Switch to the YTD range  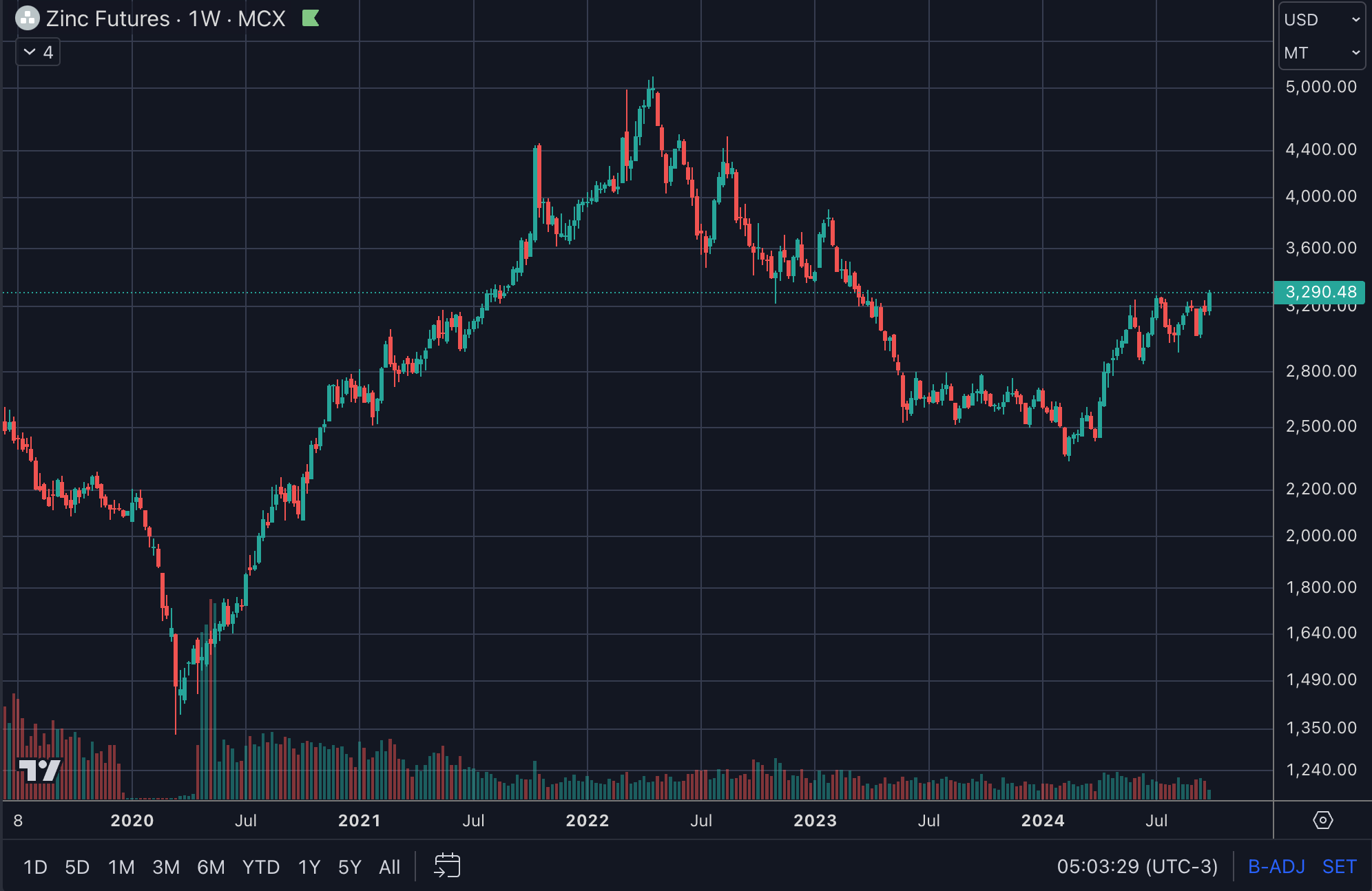261,867
